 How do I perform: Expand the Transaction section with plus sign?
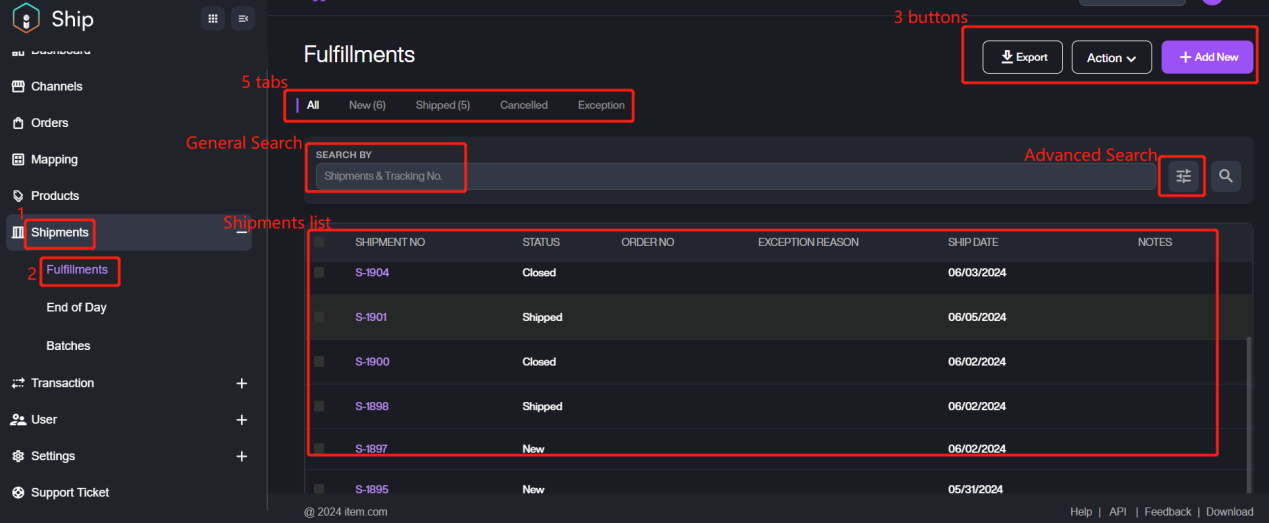(241, 383)
